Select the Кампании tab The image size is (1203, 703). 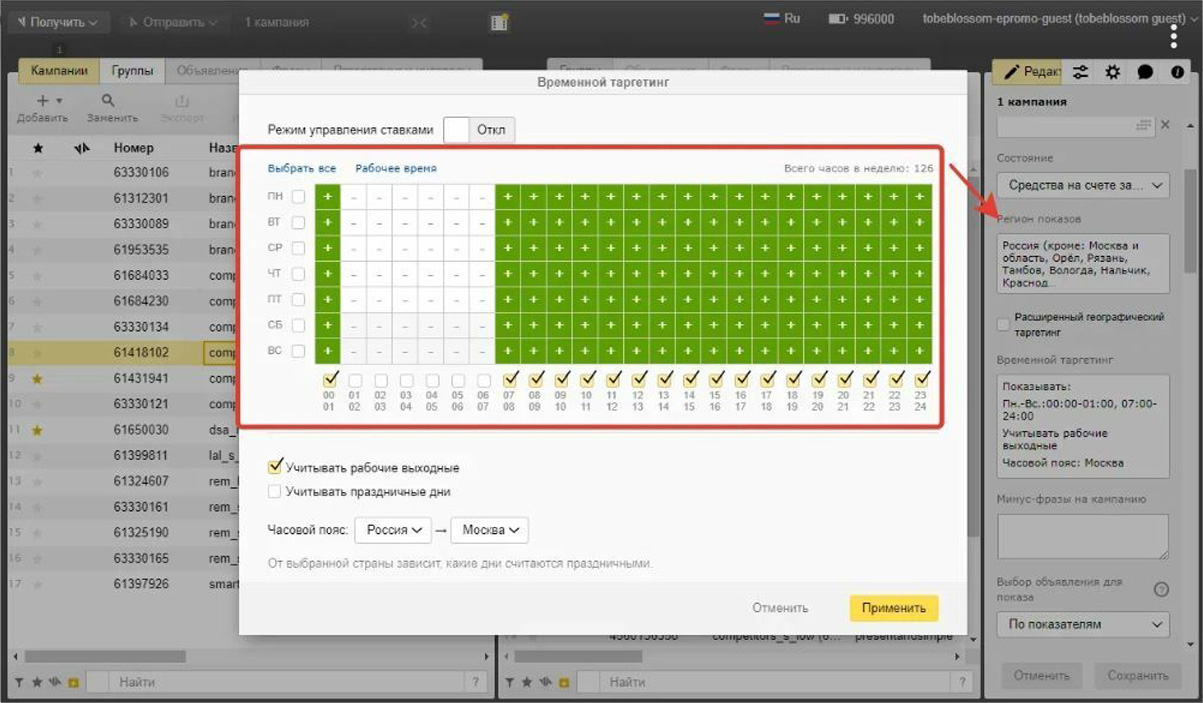59,71
